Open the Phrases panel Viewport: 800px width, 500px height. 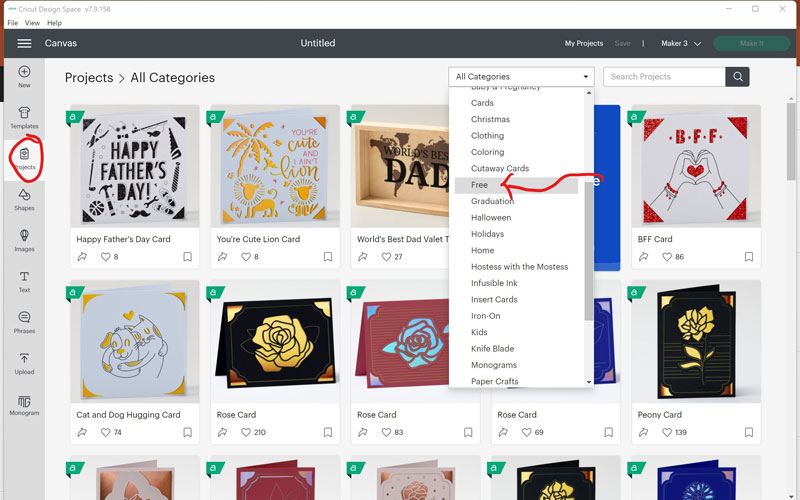[24, 322]
